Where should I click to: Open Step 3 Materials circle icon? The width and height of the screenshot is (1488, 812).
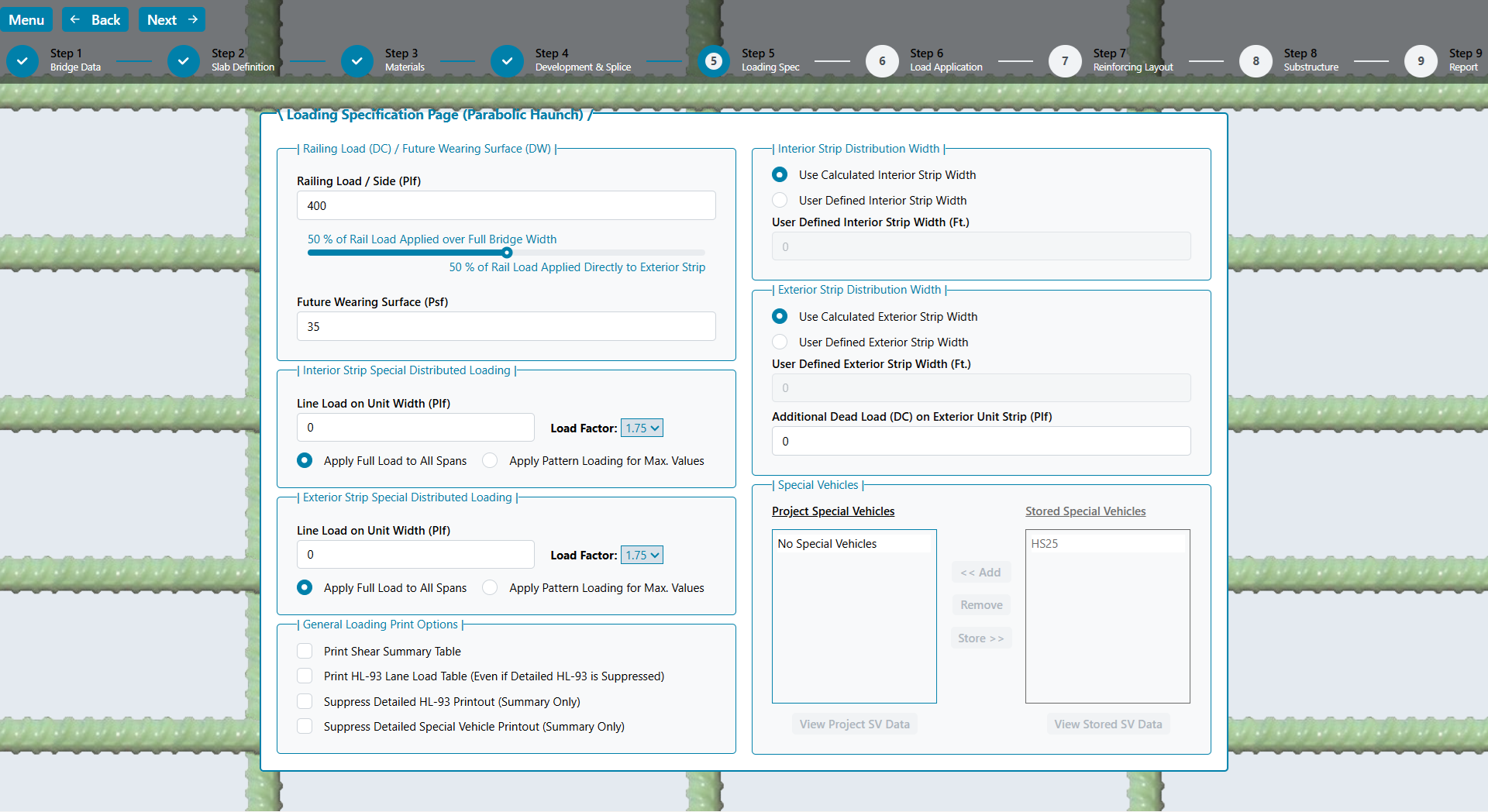(357, 61)
